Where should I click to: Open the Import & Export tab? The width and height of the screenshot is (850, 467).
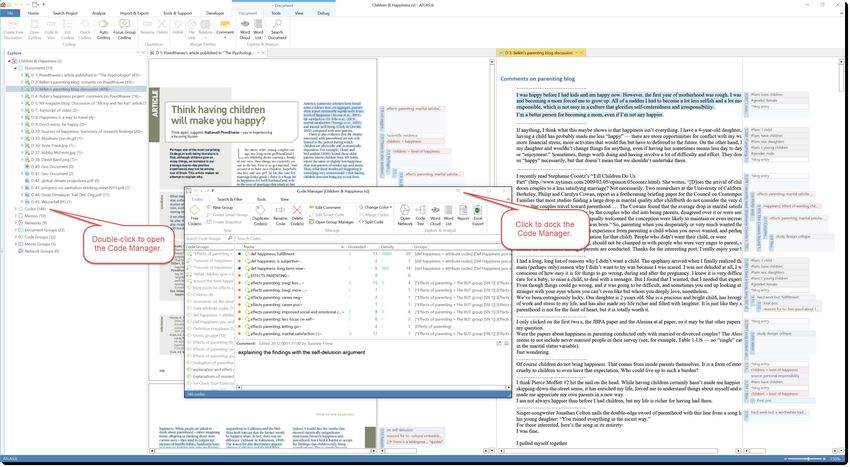[x=134, y=13]
